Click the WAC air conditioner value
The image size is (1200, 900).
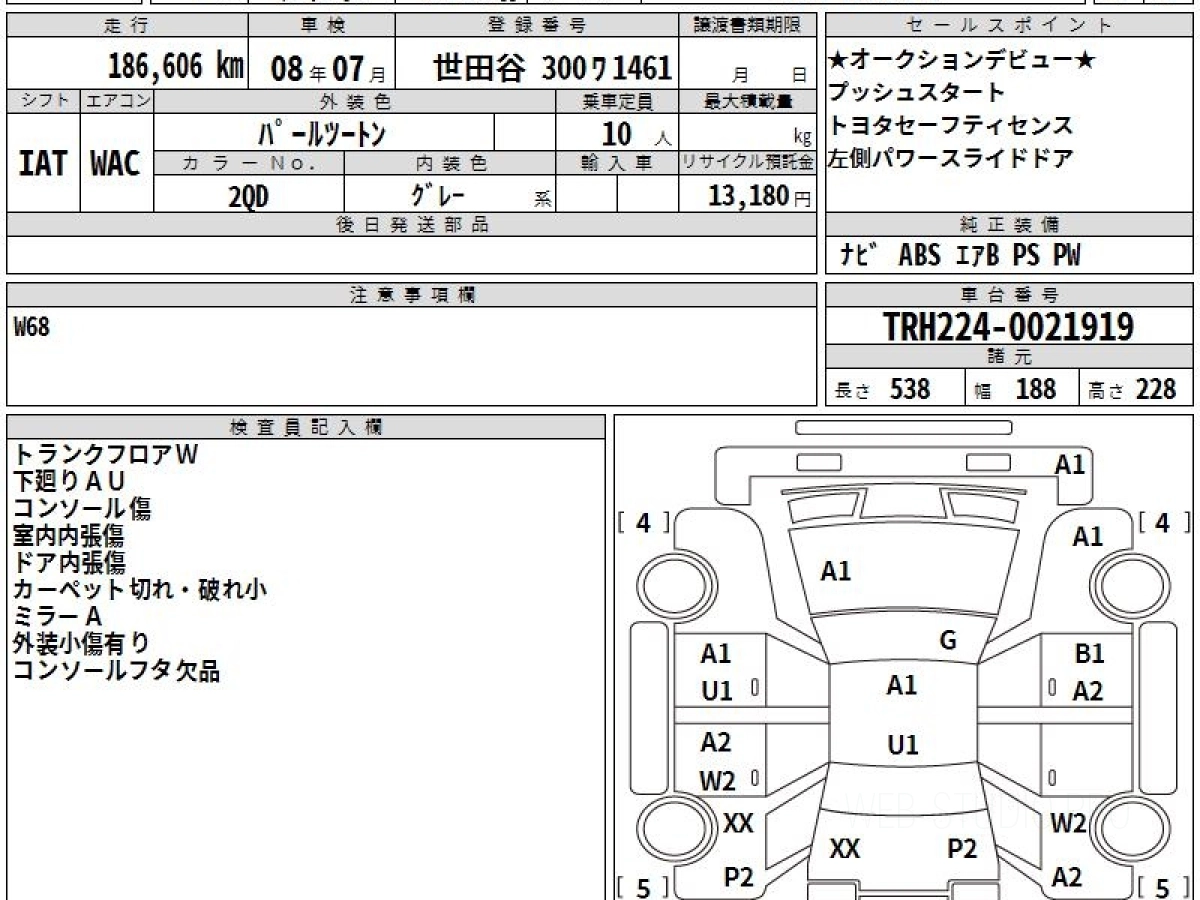pos(116,163)
